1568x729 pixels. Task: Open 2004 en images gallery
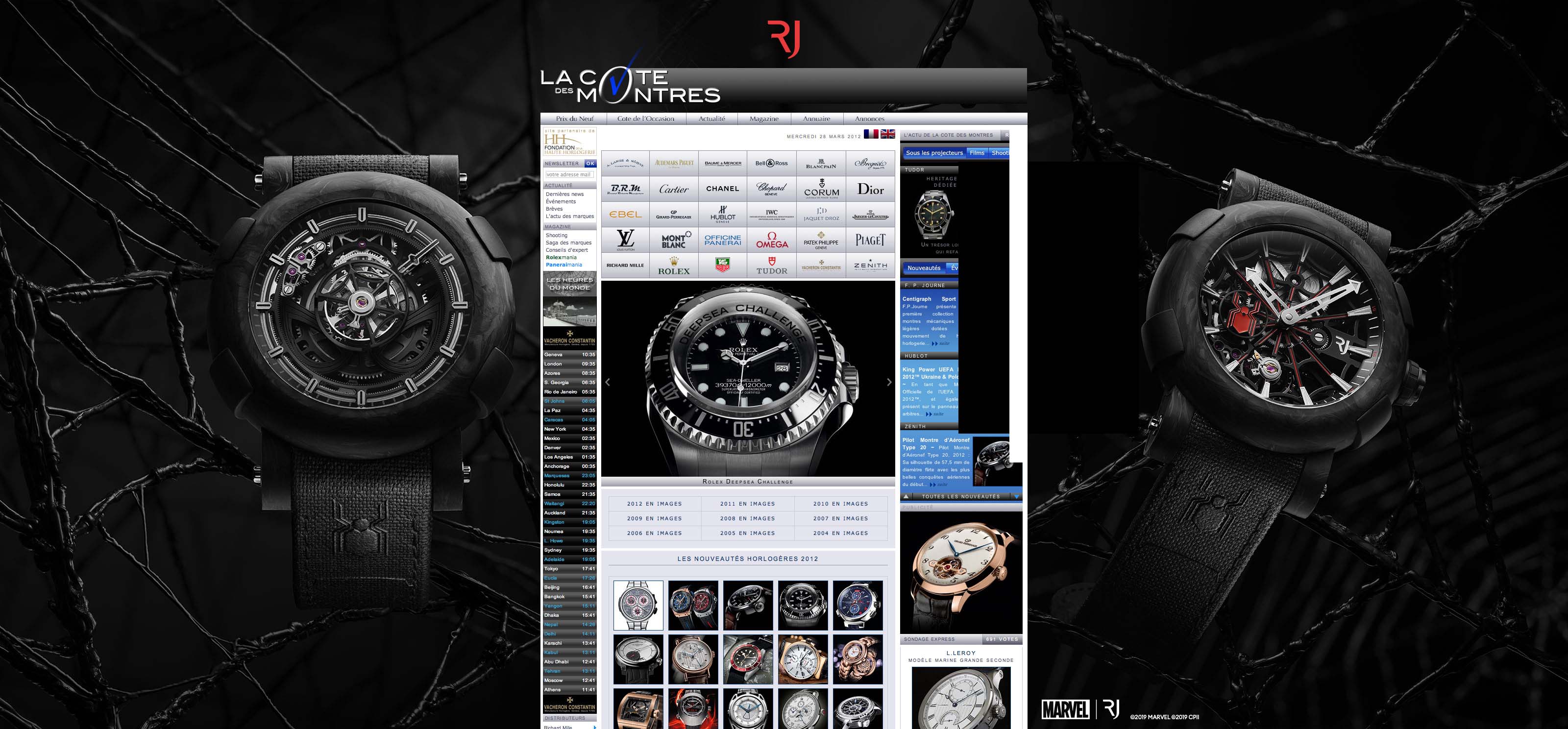[x=841, y=533]
